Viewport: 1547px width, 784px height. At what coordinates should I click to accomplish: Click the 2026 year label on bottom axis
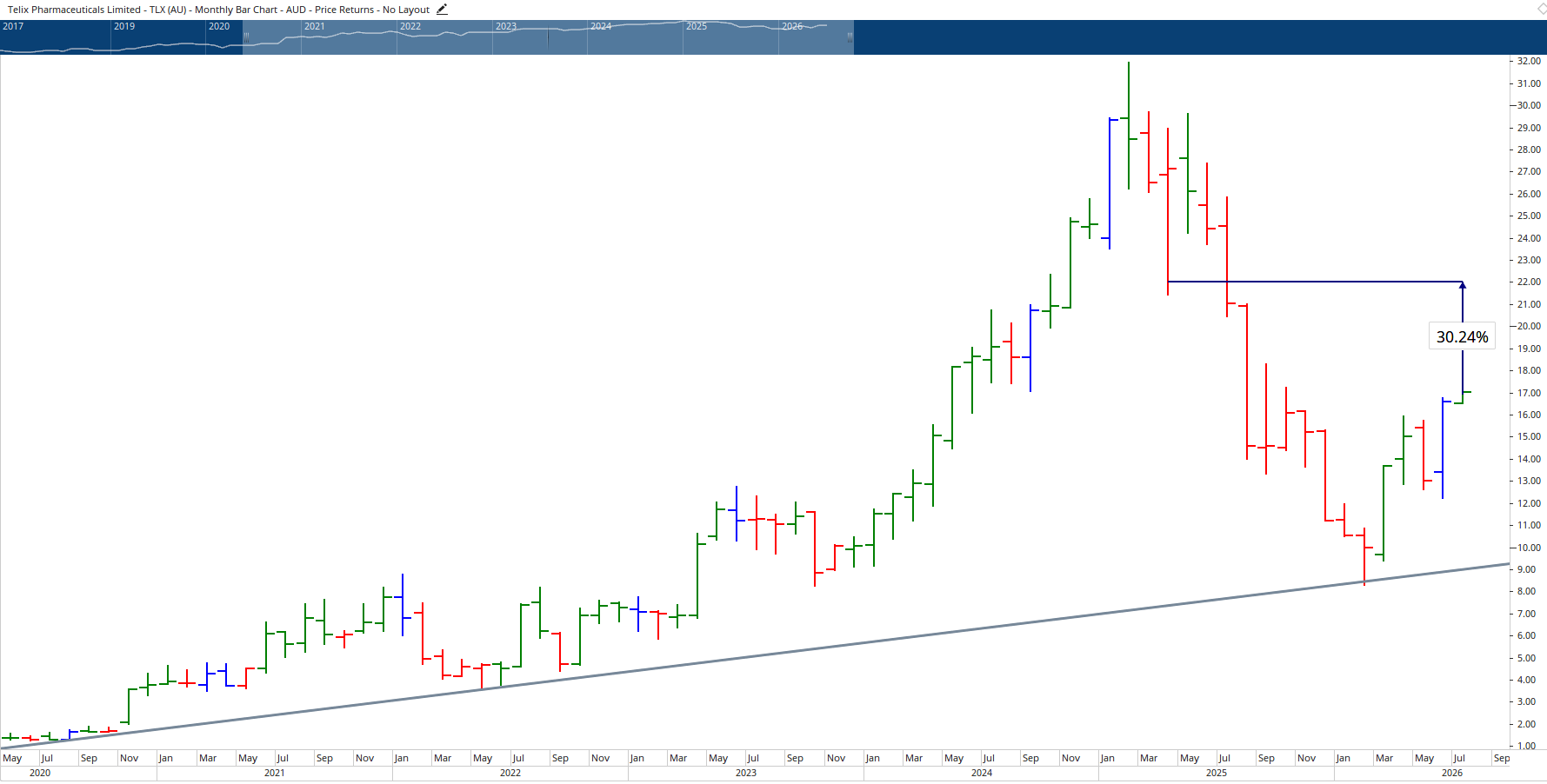[x=1452, y=773]
